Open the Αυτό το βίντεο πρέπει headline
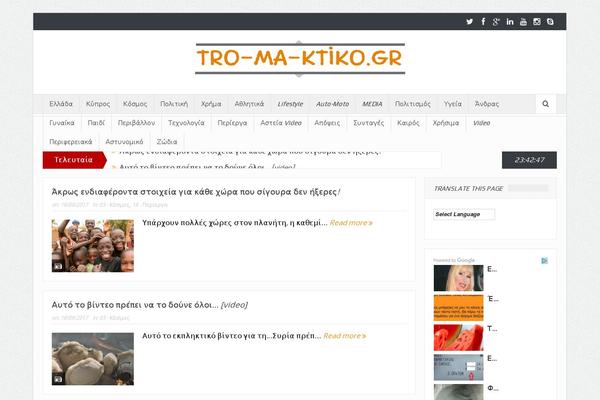600x400 pixels. point(150,305)
